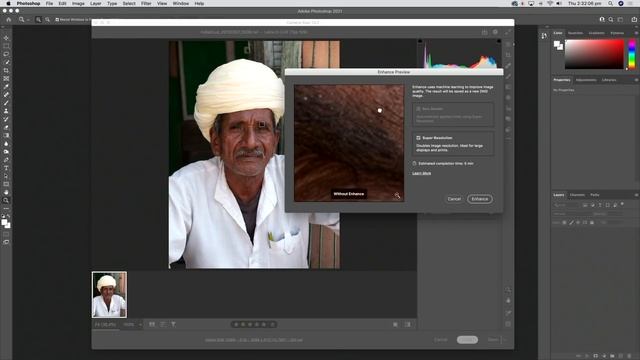The height and width of the screenshot is (360, 640).
Task: Select the turban man filmstrip thumbnail
Action: 109,295
